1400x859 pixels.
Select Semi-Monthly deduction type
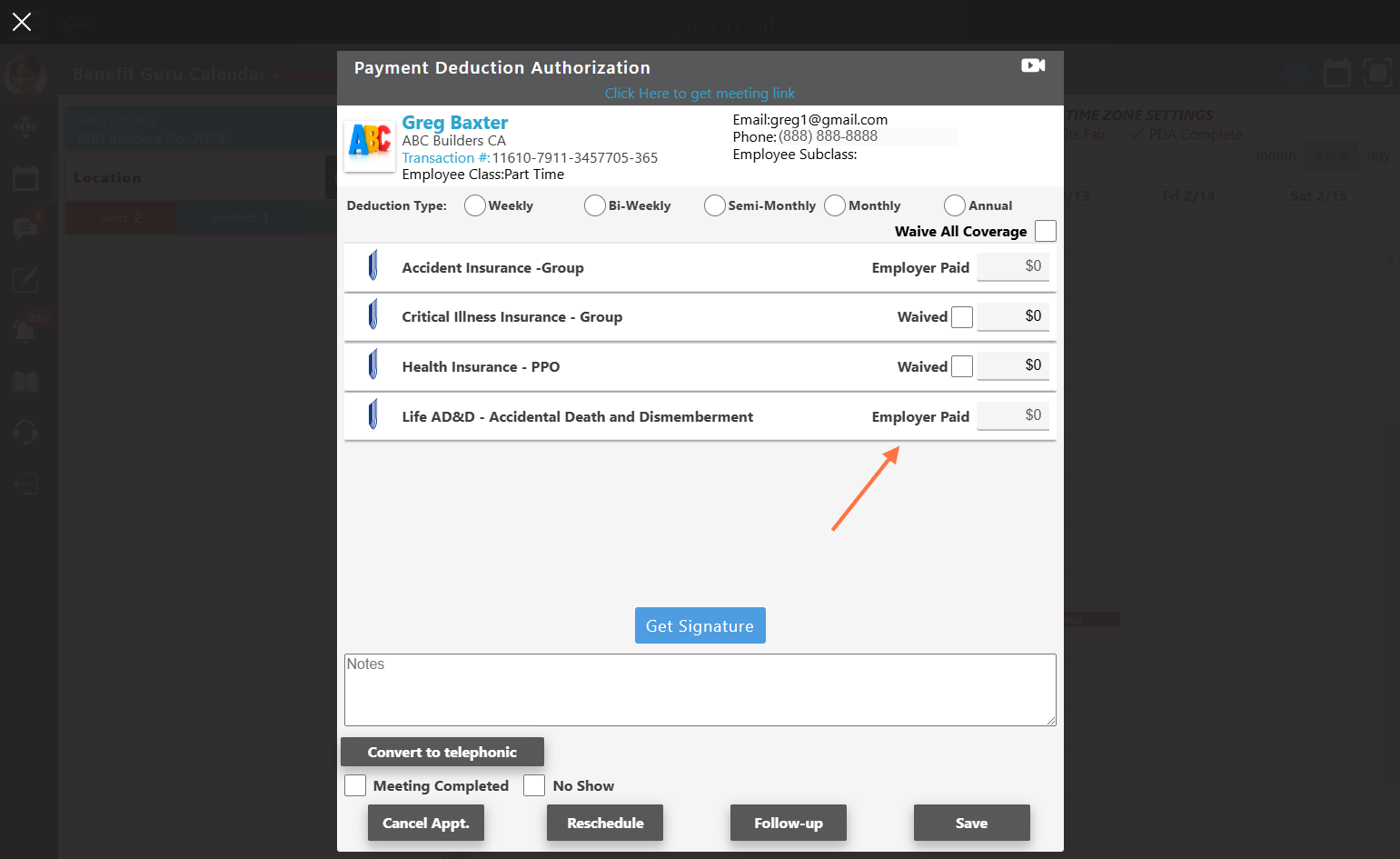click(715, 205)
